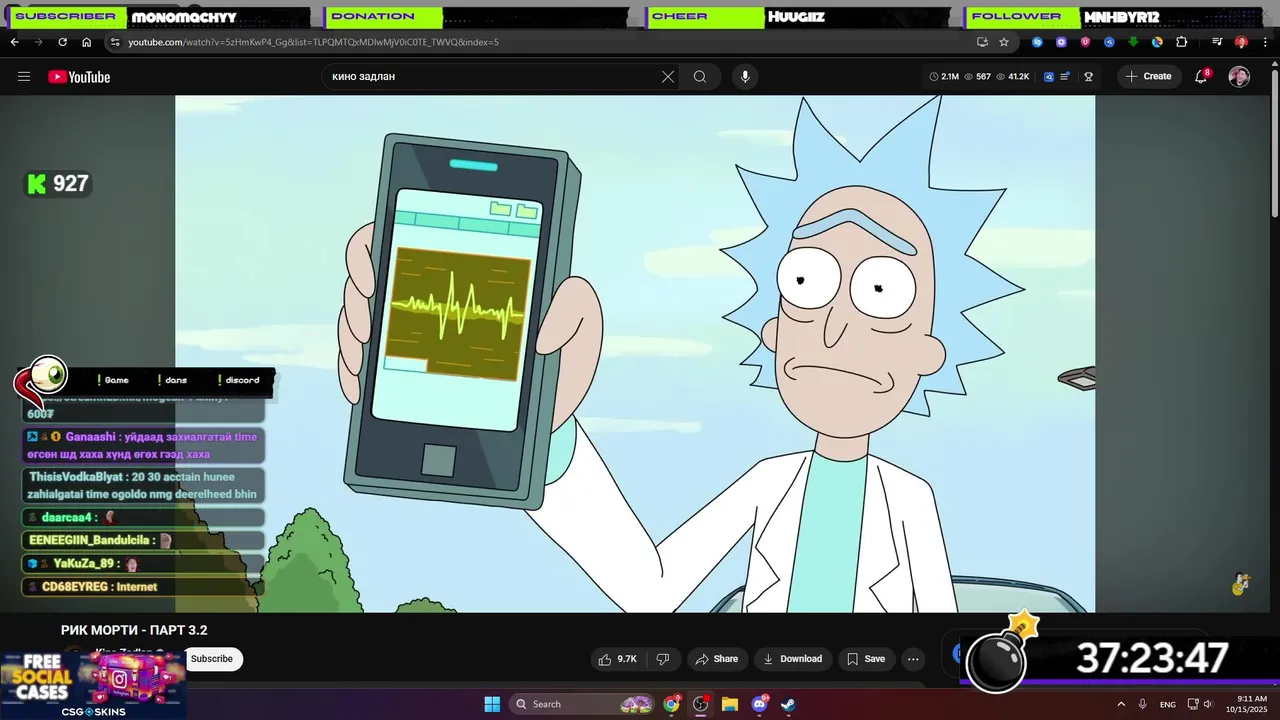Download the video
The width and height of the screenshot is (1280, 720).
[792, 659]
